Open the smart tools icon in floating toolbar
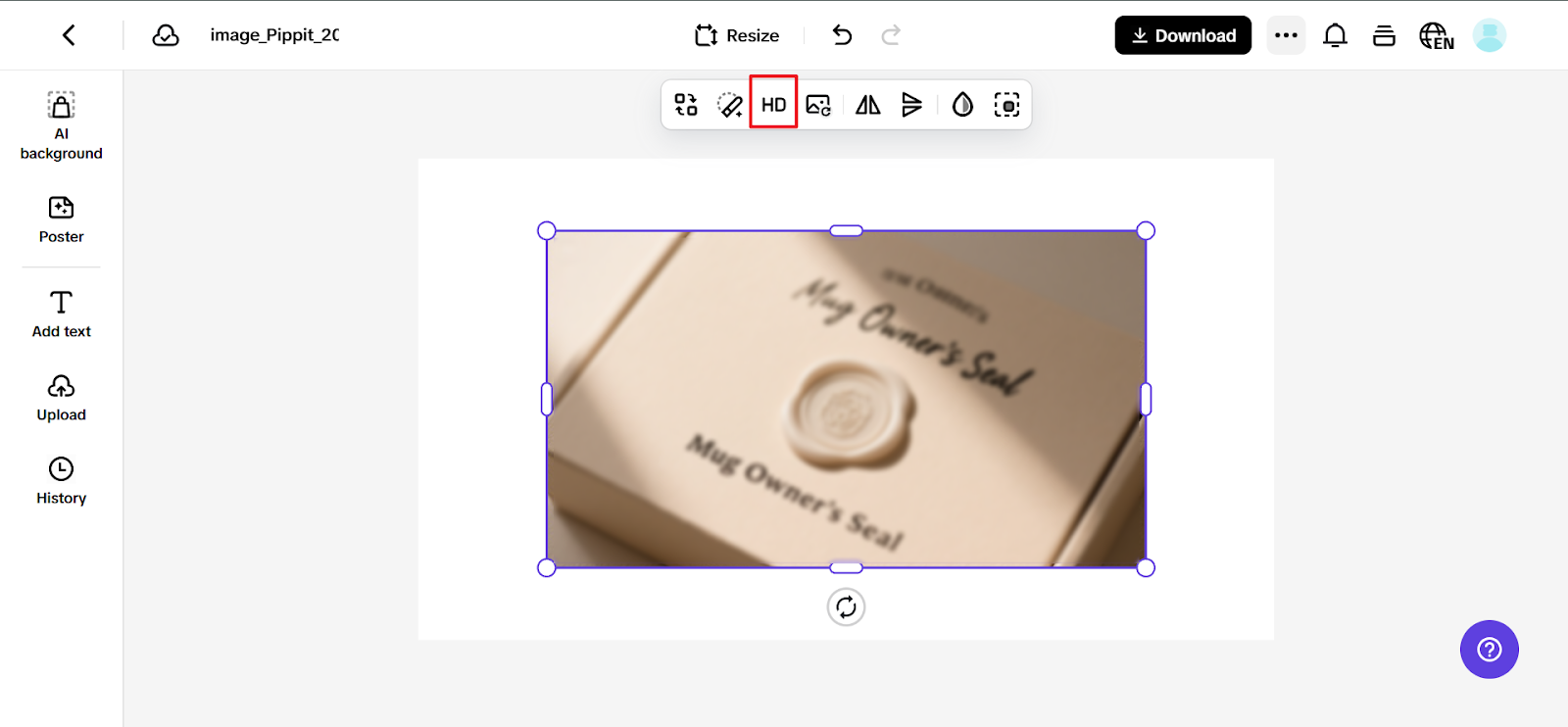 tap(686, 105)
